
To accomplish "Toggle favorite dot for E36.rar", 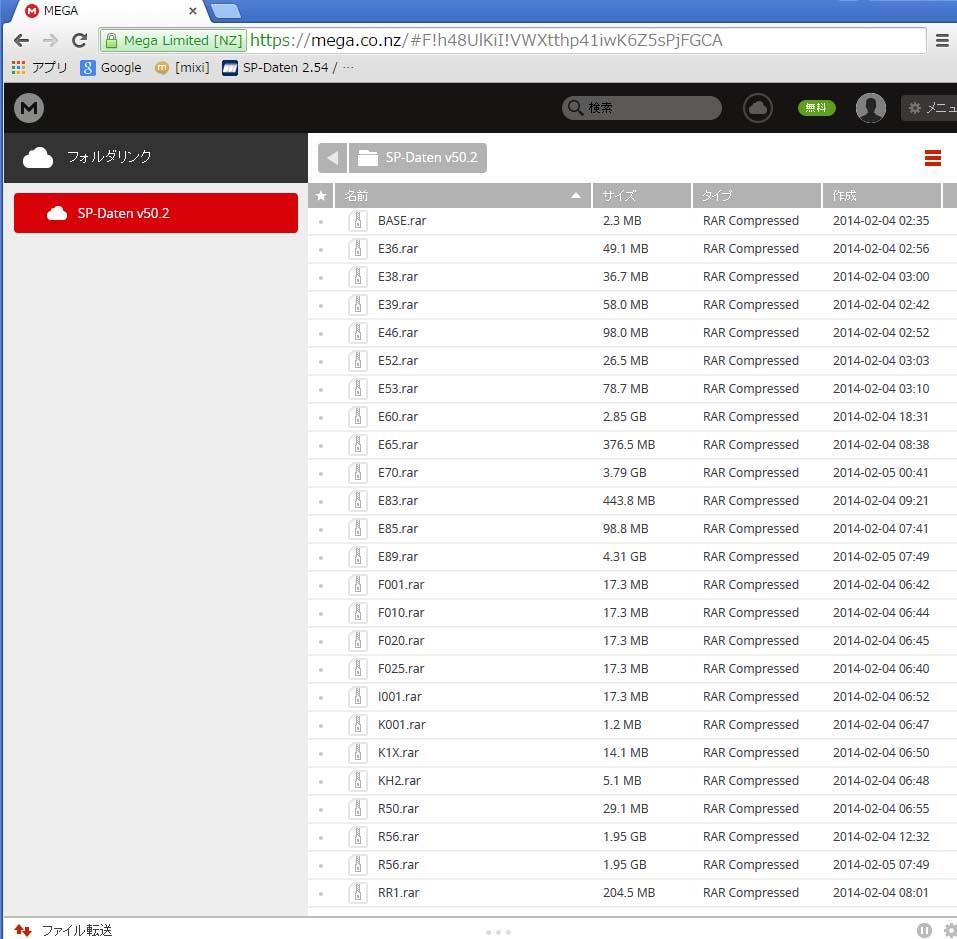I will (x=321, y=250).
